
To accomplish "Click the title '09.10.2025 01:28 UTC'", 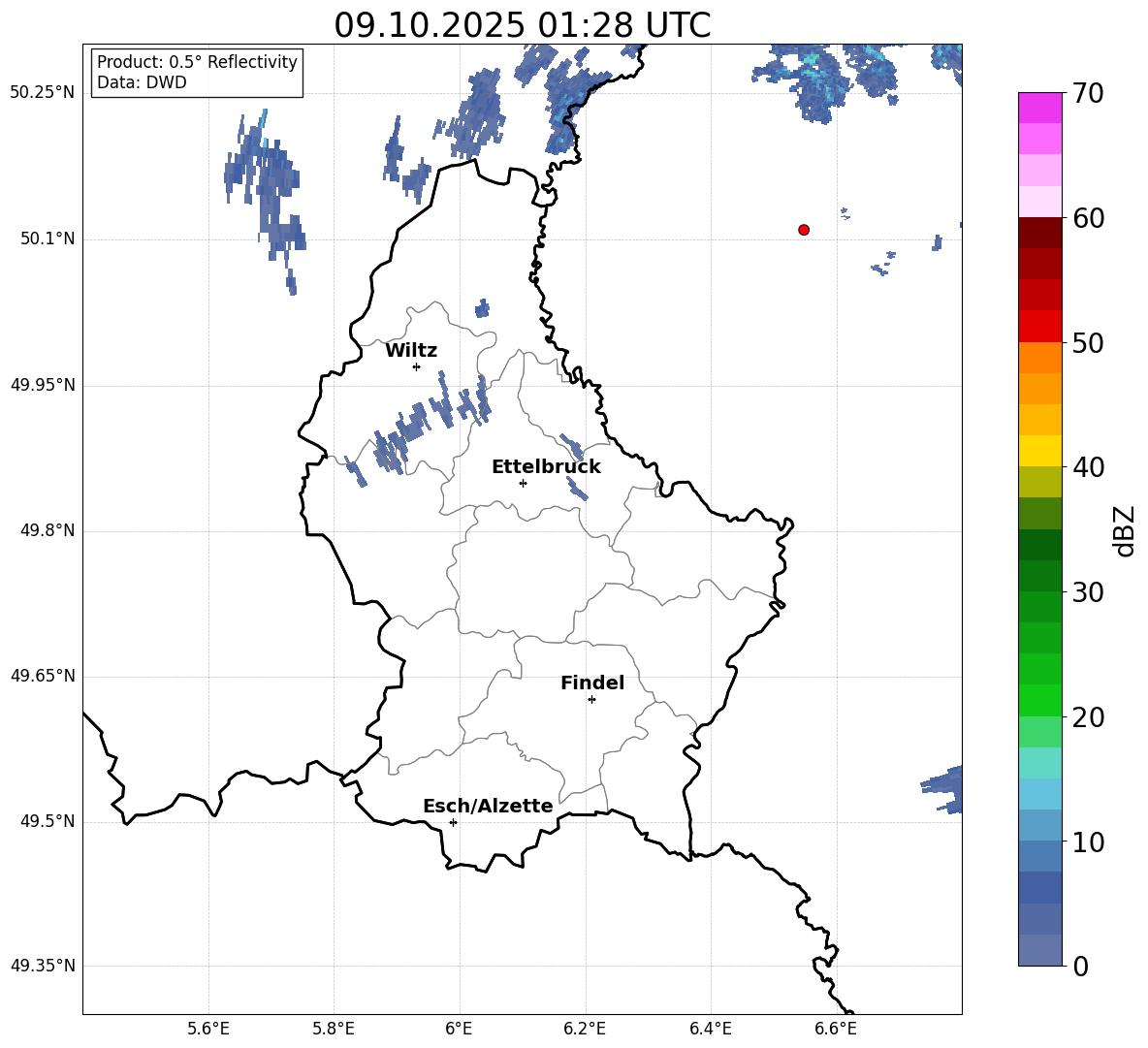I will (523, 25).
